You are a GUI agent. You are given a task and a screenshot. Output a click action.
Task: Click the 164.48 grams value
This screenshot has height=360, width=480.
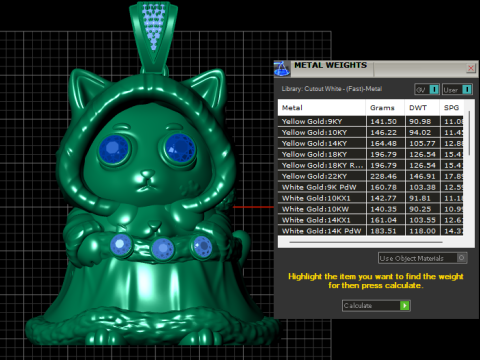[383, 144]
